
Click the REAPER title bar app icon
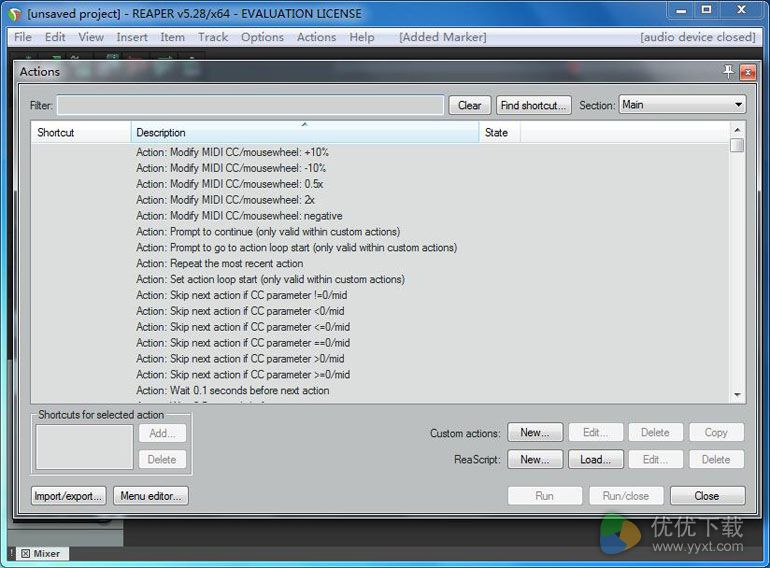15,14
